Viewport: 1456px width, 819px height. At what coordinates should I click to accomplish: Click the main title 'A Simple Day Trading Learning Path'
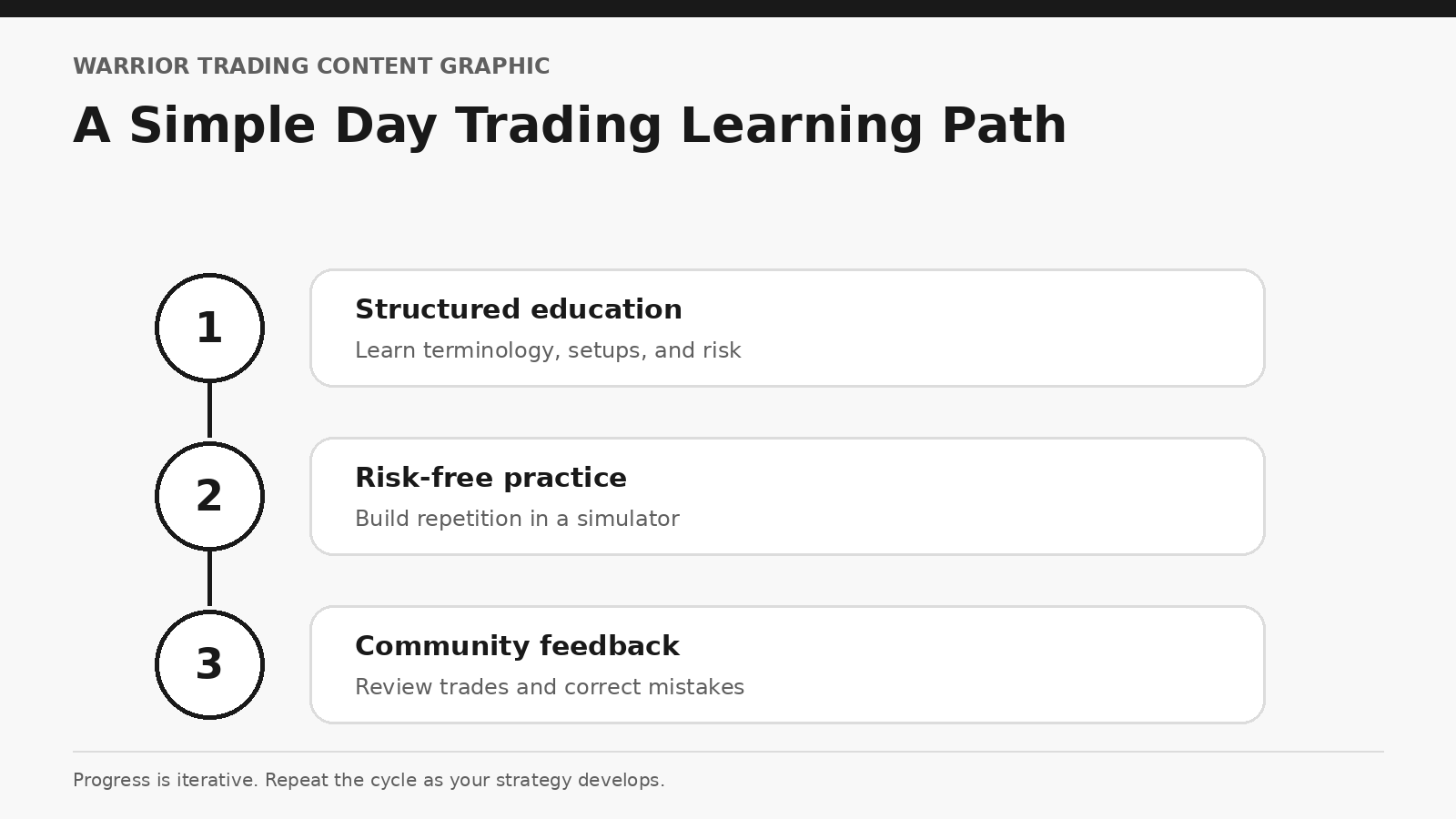click(570, 126)
